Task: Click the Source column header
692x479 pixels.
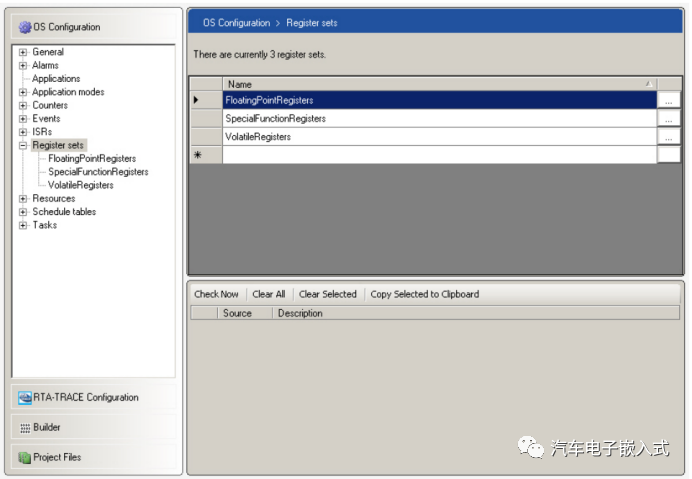Action: tap(245, 313)
